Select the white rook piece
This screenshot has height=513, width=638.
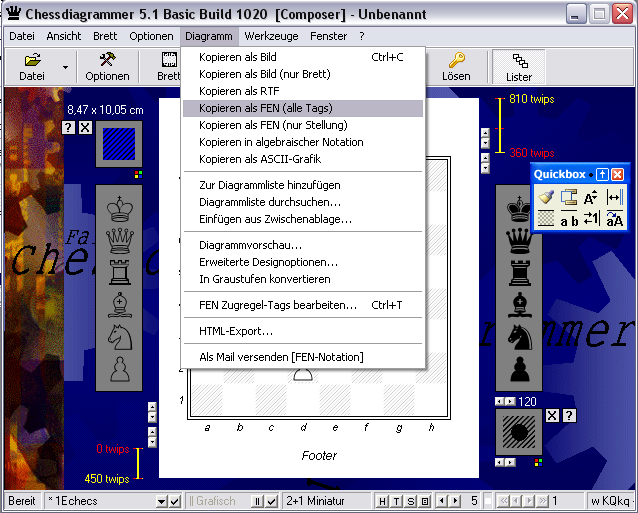[120, 273]
